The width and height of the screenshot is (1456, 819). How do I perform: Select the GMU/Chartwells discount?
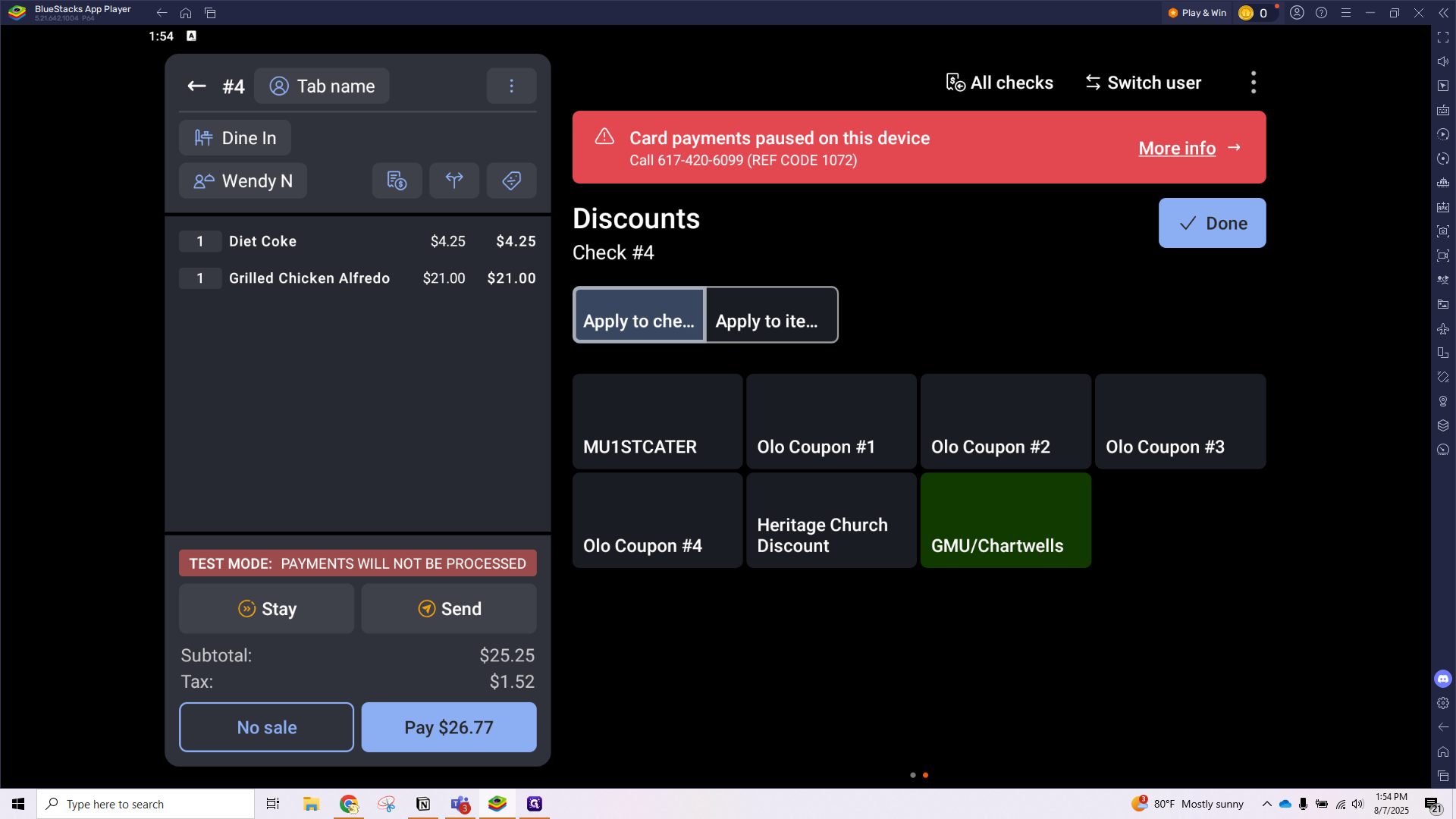point(1006,521)
